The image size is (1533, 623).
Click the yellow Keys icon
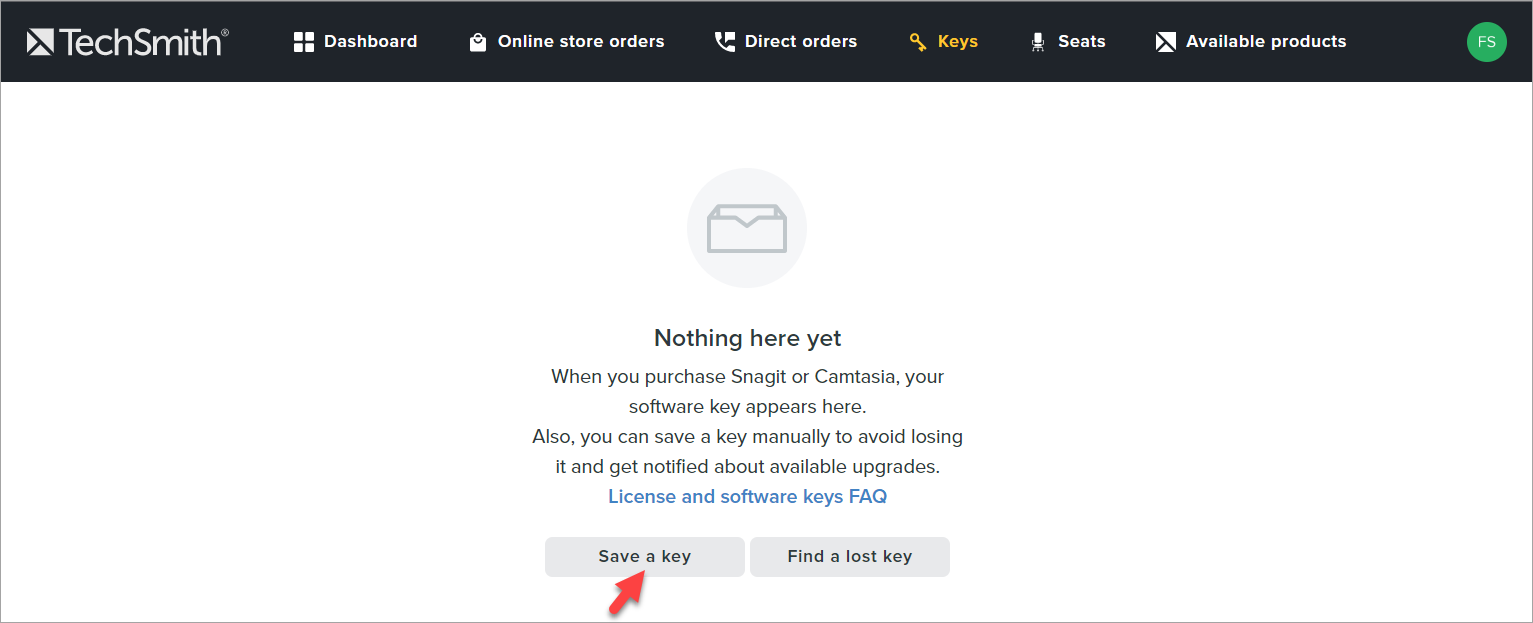pos(917,41)
